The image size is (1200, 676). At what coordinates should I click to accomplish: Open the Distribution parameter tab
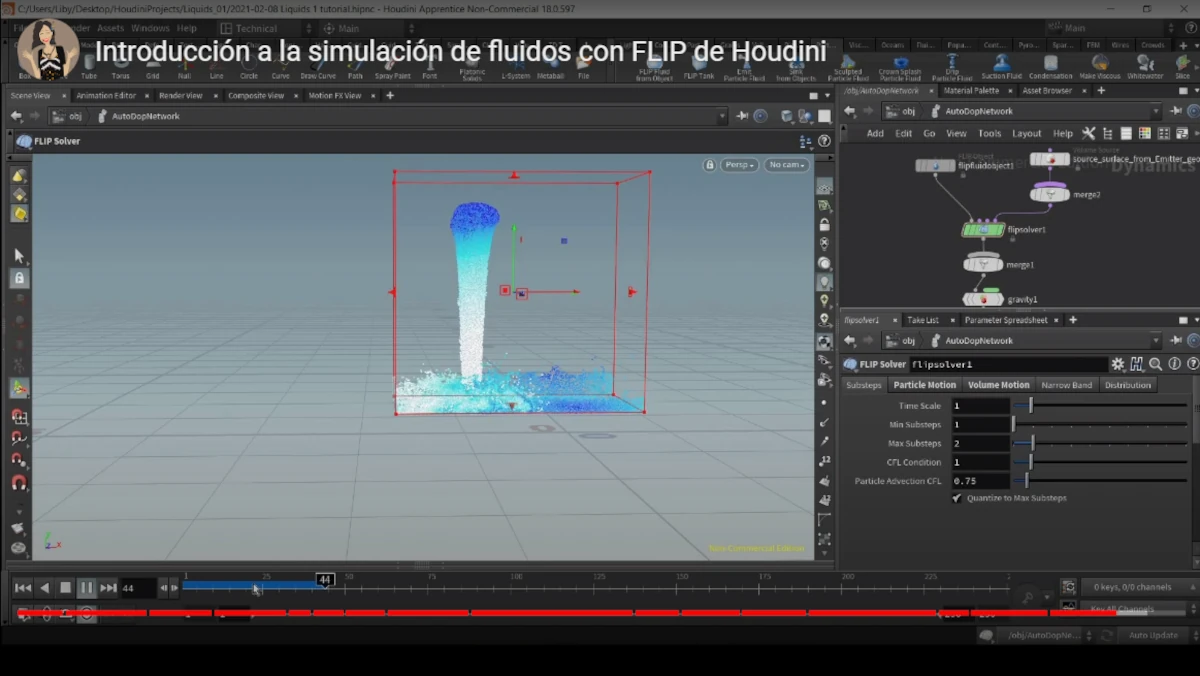coord(1128,385)
